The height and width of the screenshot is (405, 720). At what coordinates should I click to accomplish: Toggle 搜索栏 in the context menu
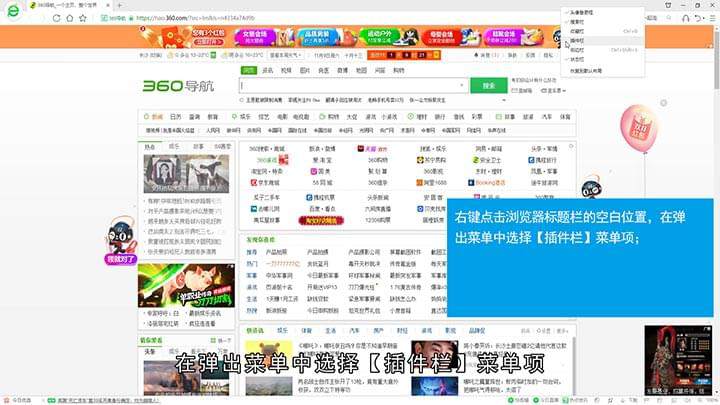602,22
